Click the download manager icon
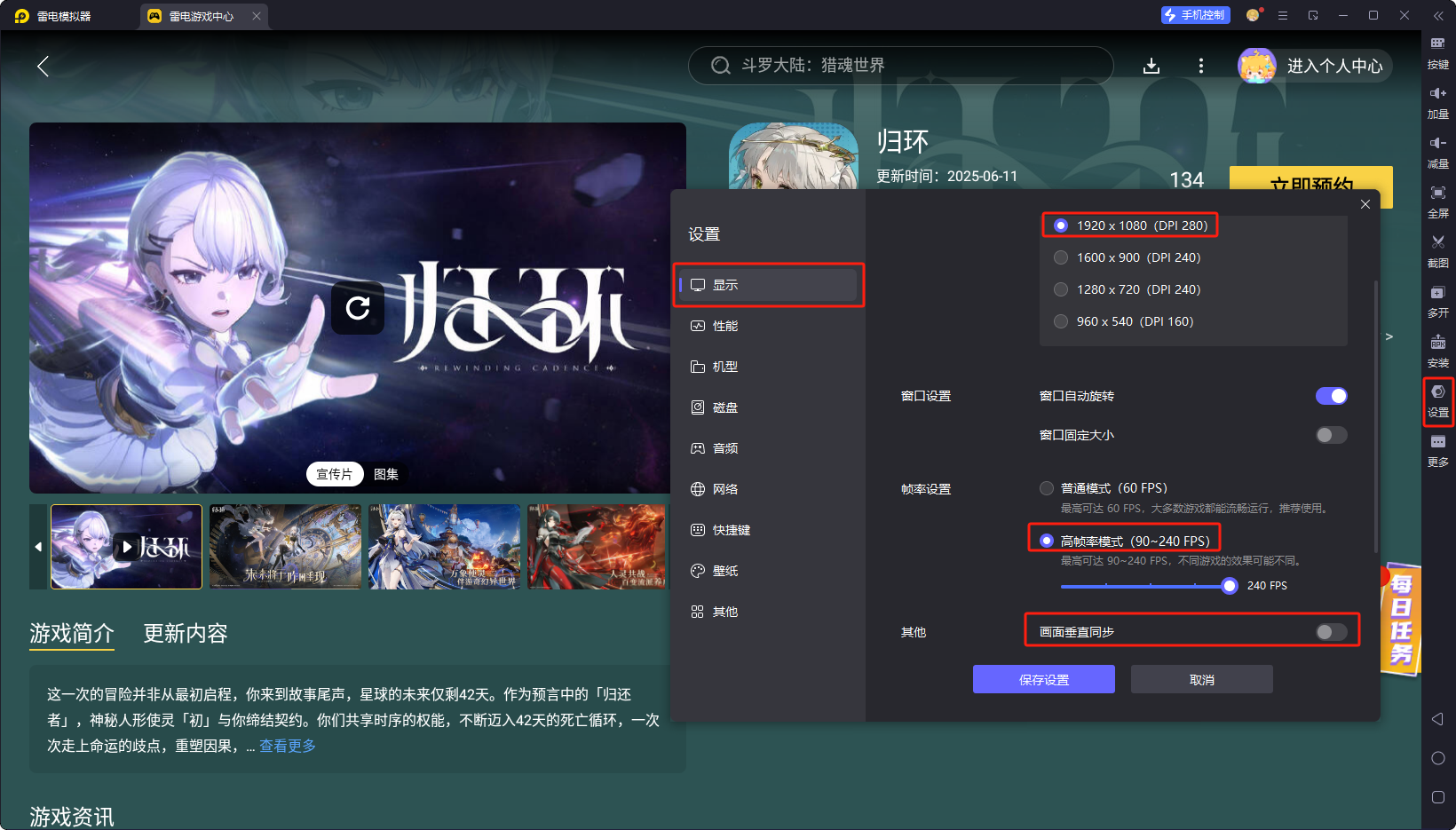The width and height of the screenshot is (1456, 830). (1151, 66)
